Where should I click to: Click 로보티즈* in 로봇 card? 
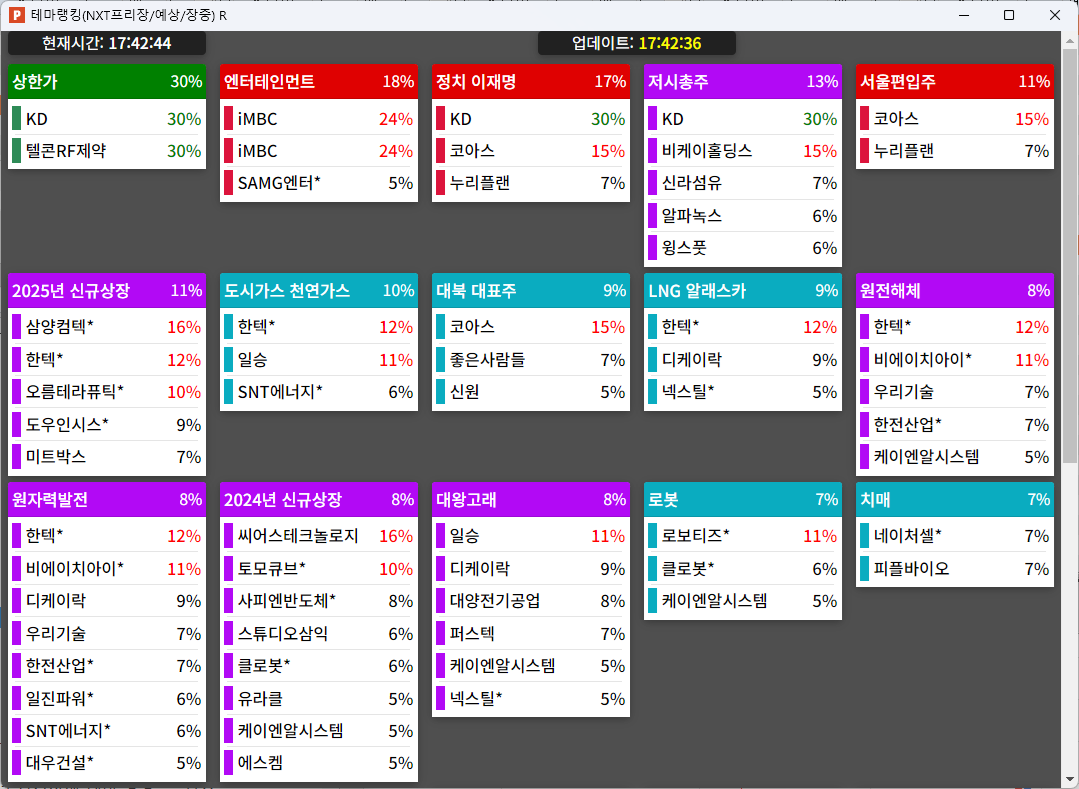(743, 536)
